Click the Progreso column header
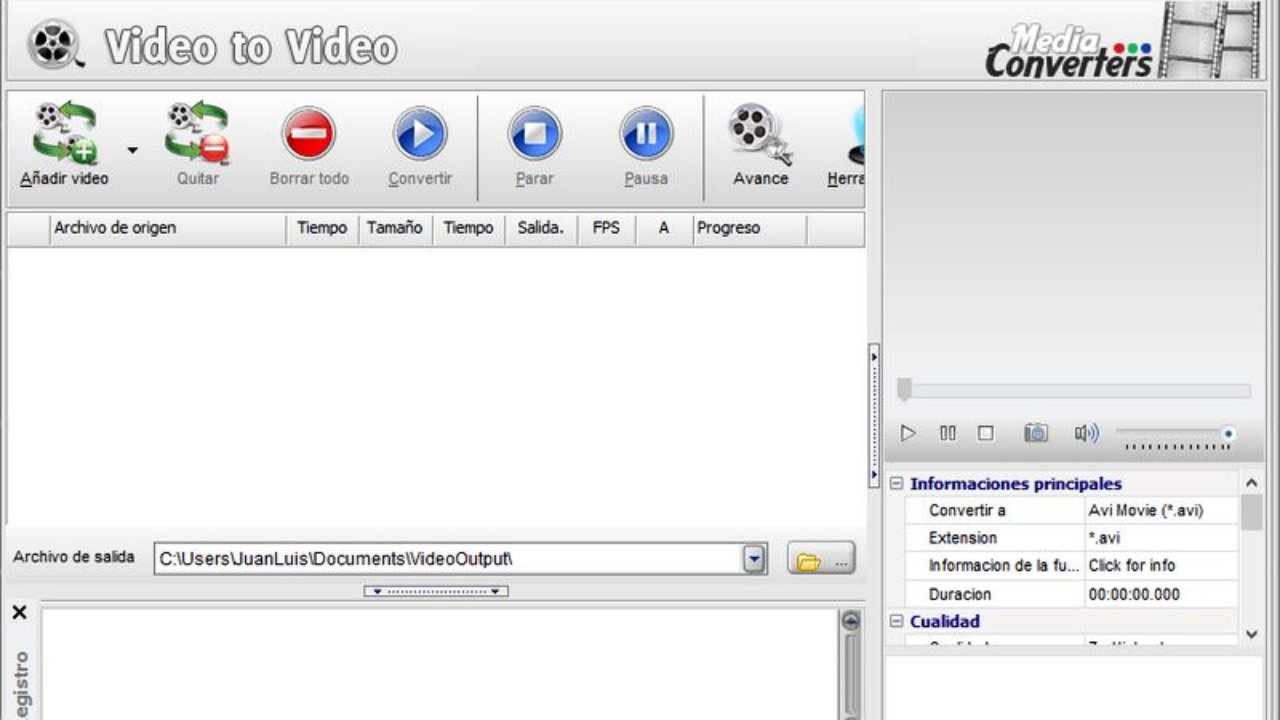The image size is (1280, 720). point(750,228)
